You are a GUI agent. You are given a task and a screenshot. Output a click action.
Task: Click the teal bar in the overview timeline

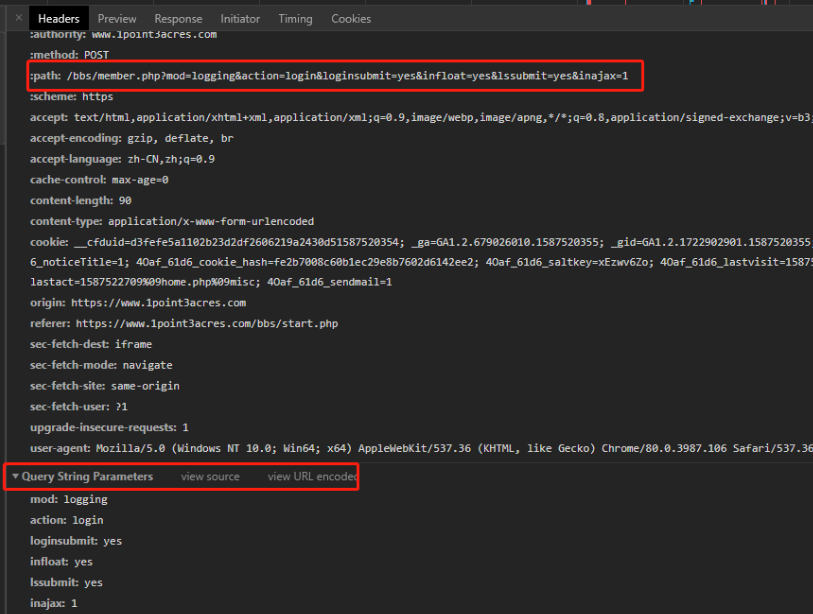click(691, 4)
